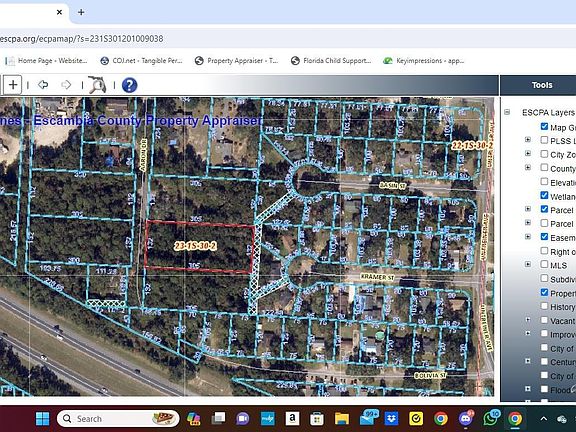
Task: Expand the Easements layer node
Action: 528,237
